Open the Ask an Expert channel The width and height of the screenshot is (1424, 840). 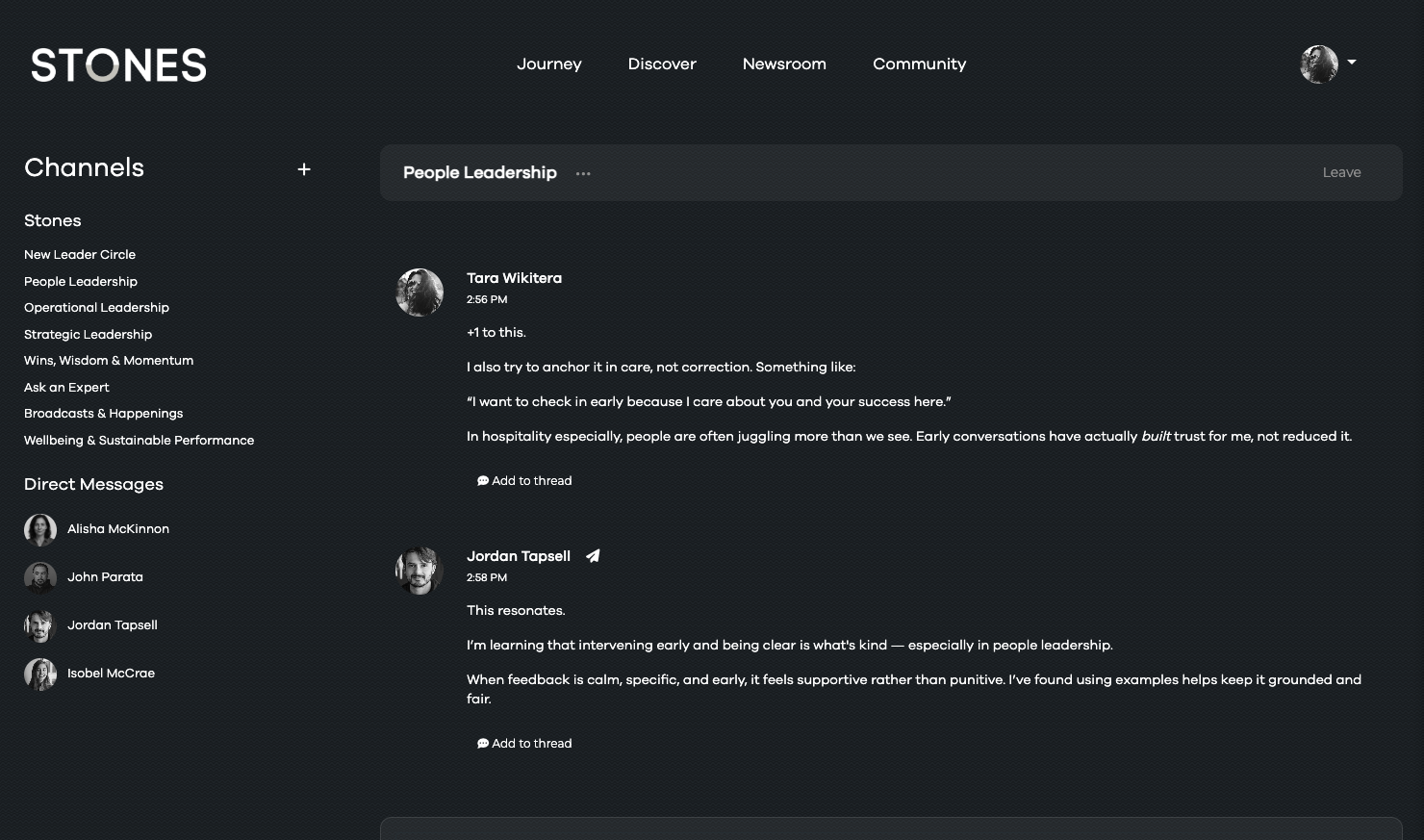pyautogui.click(x=66, y=387)
